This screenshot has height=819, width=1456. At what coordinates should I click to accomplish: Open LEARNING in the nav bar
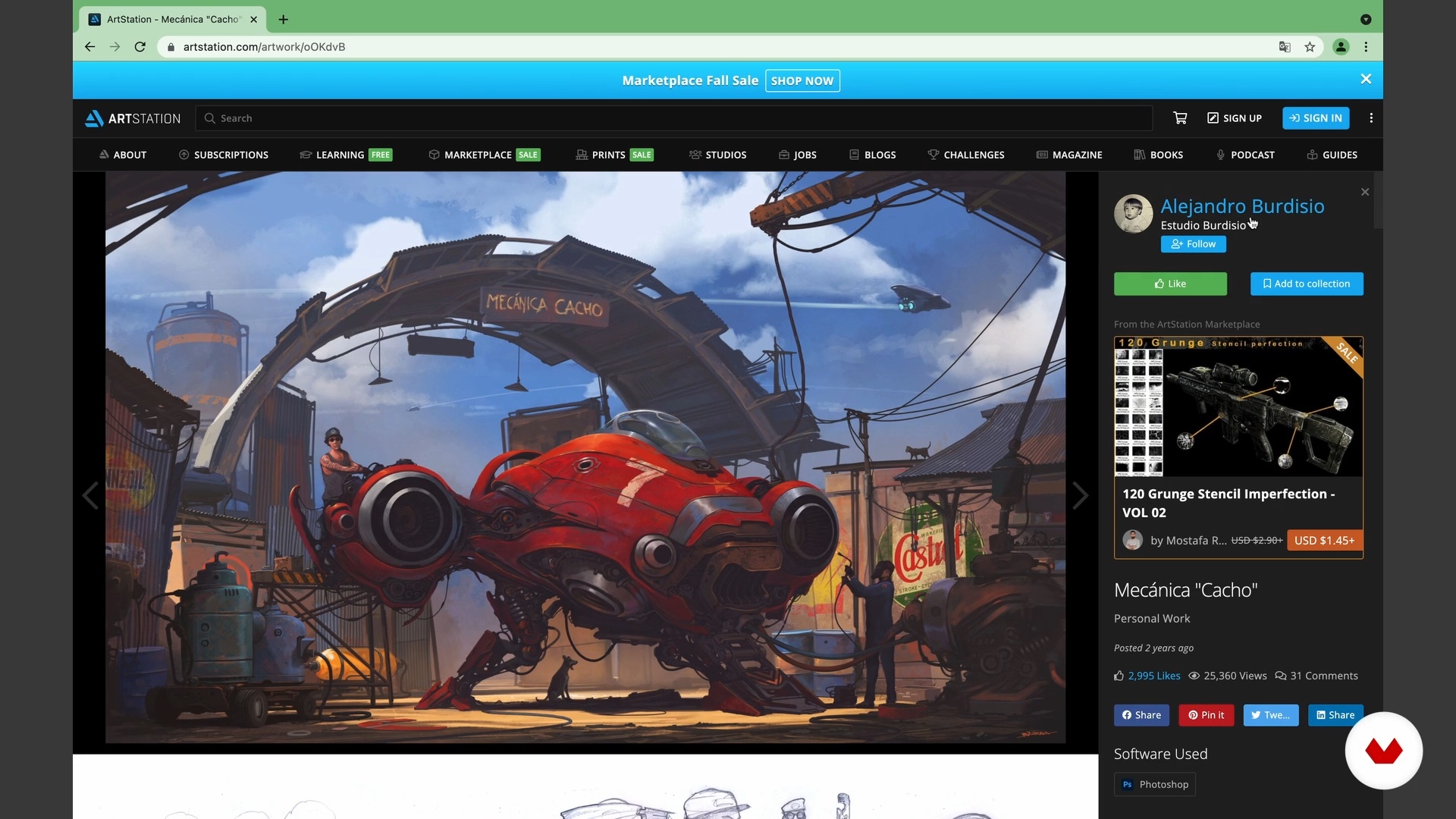346,155
